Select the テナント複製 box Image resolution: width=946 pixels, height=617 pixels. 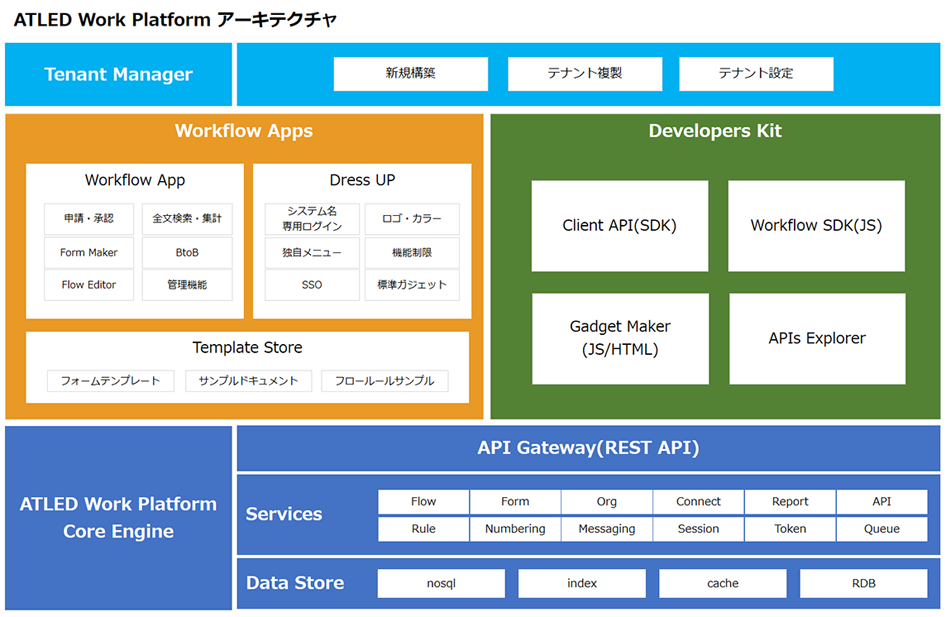[x=584, y=74]
